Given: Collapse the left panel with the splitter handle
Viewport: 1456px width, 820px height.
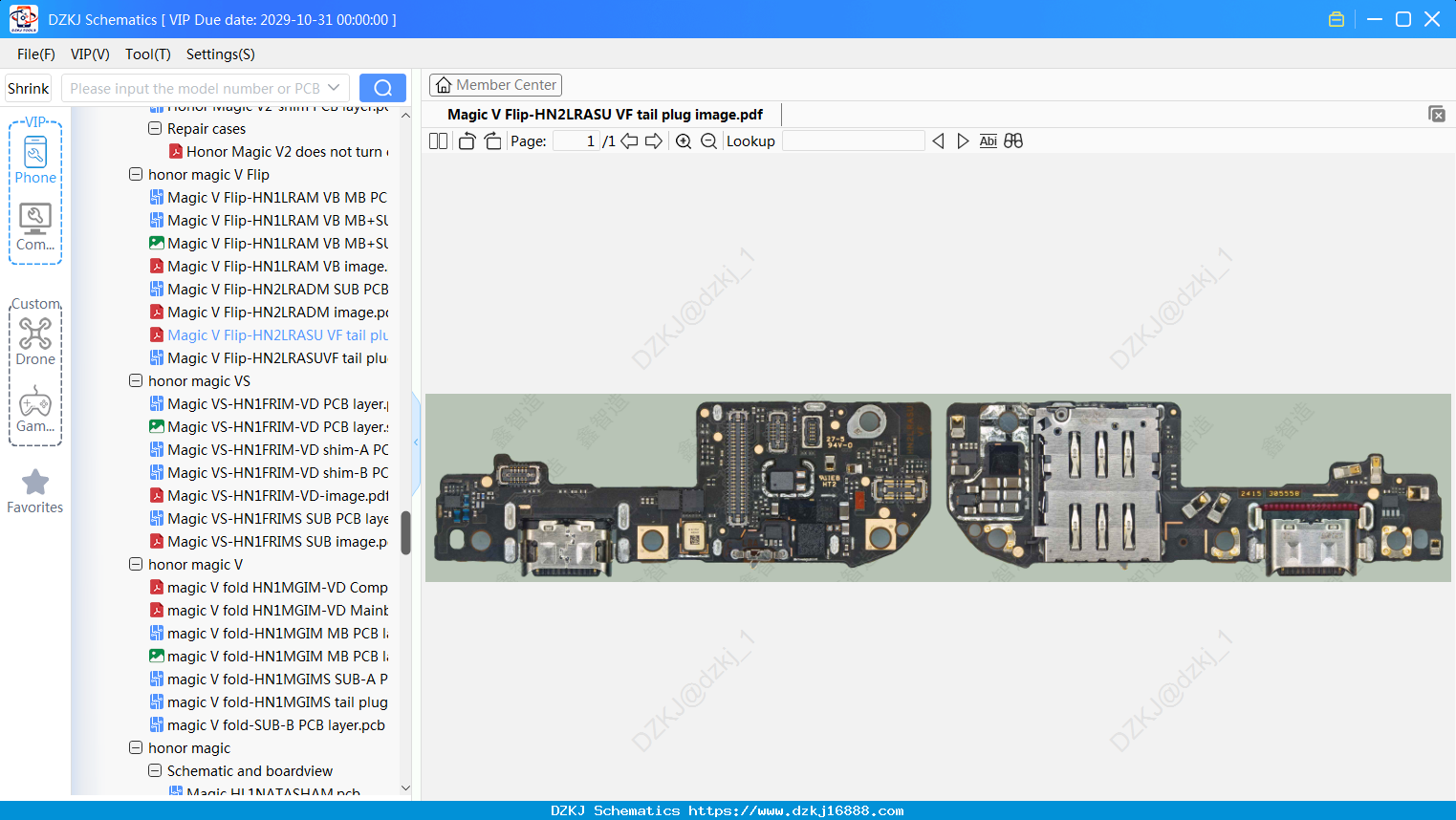Looking at the screenshot, I should pos(416,442).
